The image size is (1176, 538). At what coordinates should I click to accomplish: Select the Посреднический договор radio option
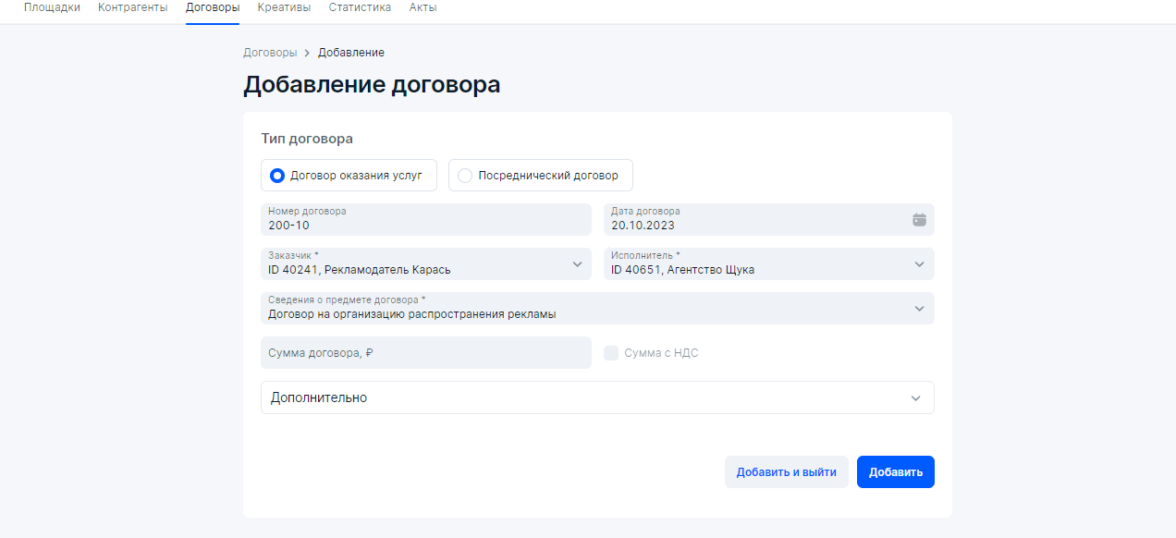click(x=465, y=175)
